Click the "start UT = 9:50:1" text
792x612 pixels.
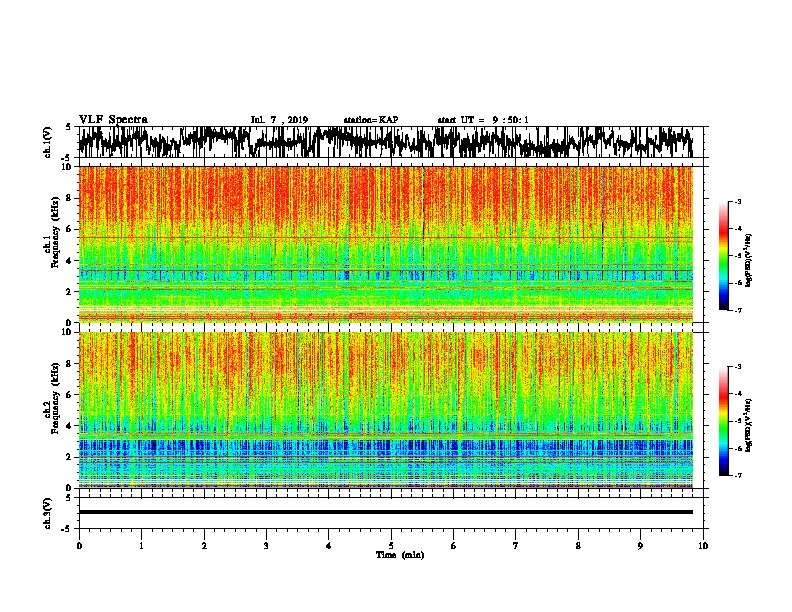pos(483,120)
